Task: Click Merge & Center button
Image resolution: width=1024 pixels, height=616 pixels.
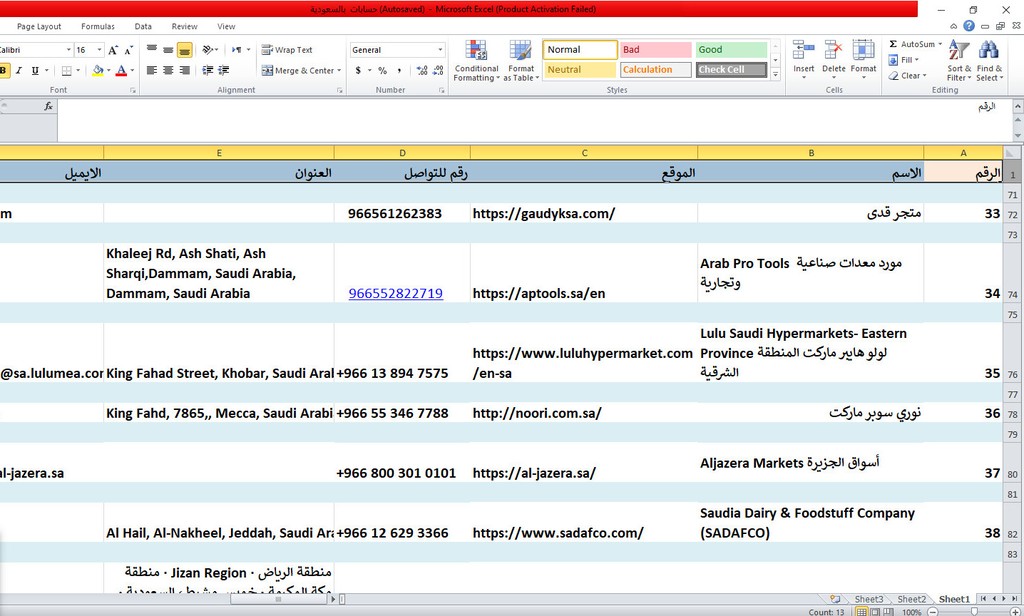Action: coord(298,71)
